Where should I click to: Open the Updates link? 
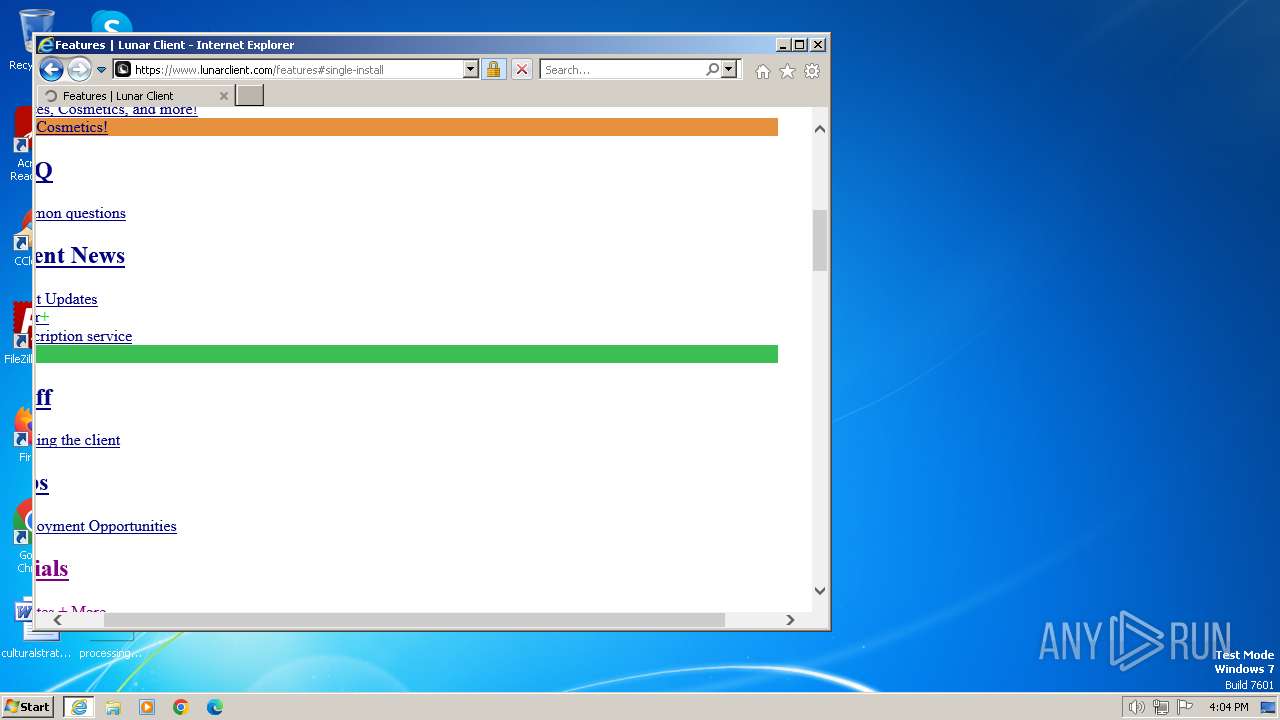click(x=66, y=299)
